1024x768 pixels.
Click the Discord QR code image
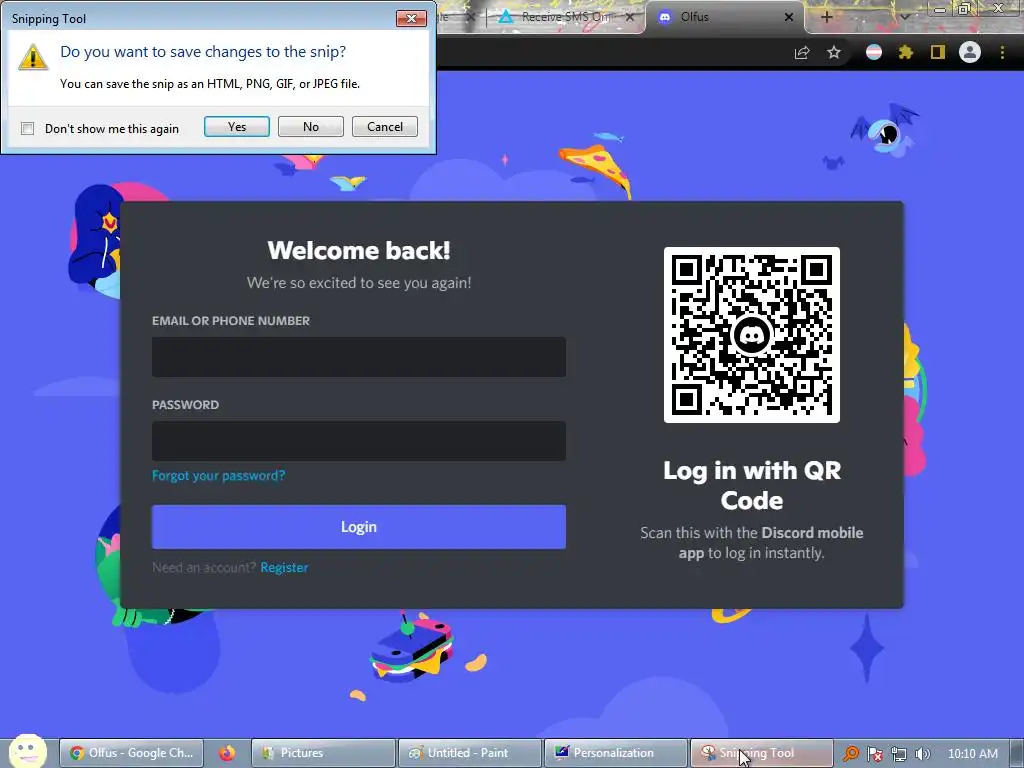[752, 334]
